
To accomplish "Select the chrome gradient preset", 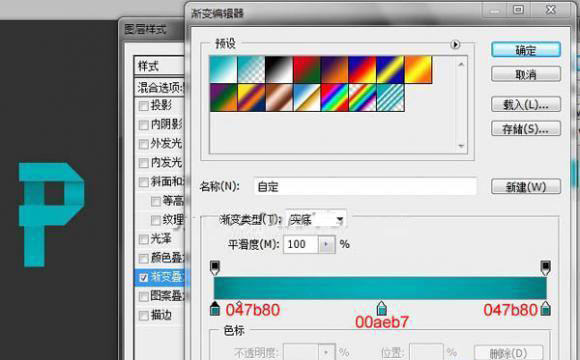I will click(x=307, y=97).
